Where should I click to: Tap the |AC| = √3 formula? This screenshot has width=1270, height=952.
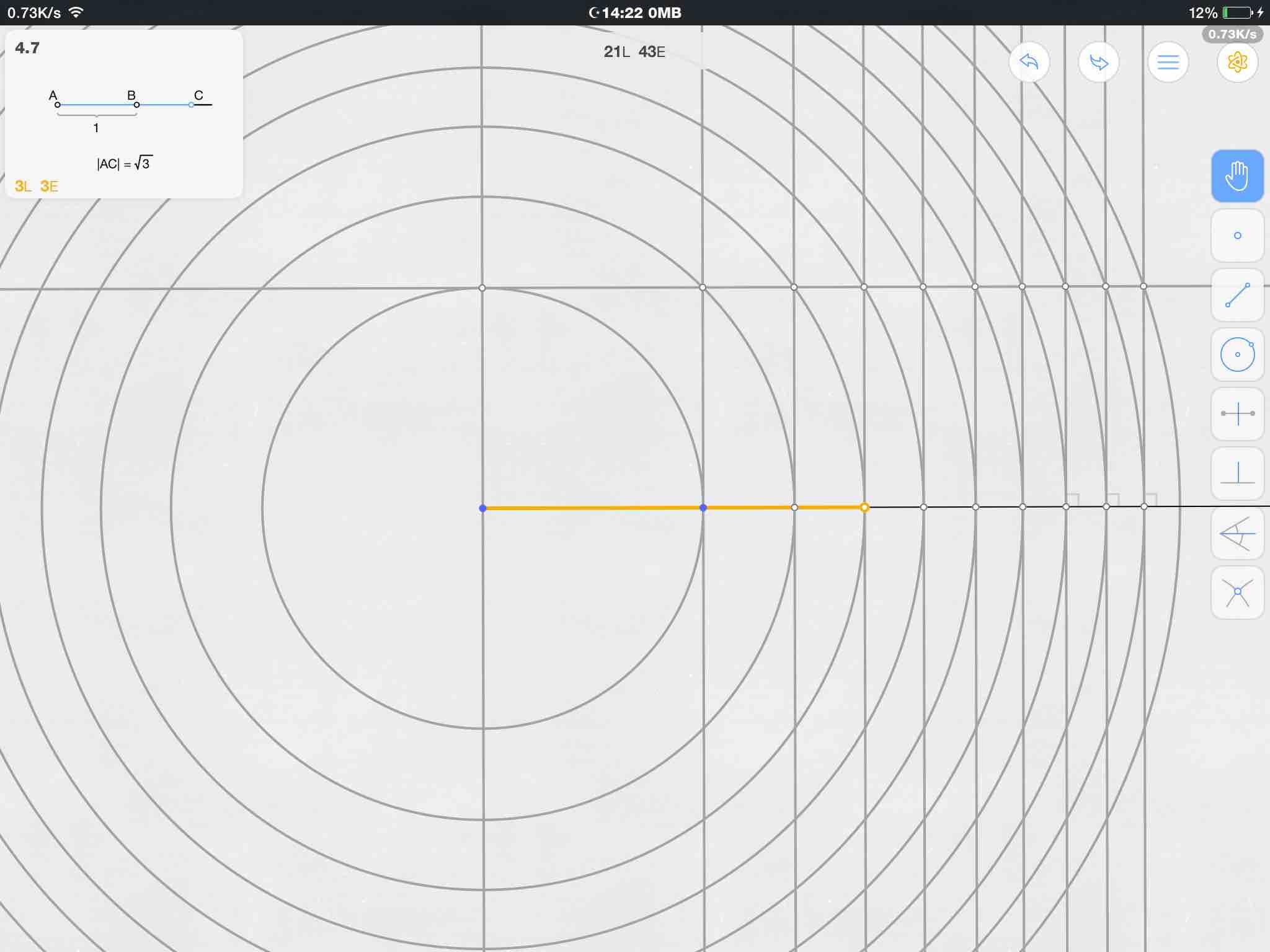coord(125,164)
